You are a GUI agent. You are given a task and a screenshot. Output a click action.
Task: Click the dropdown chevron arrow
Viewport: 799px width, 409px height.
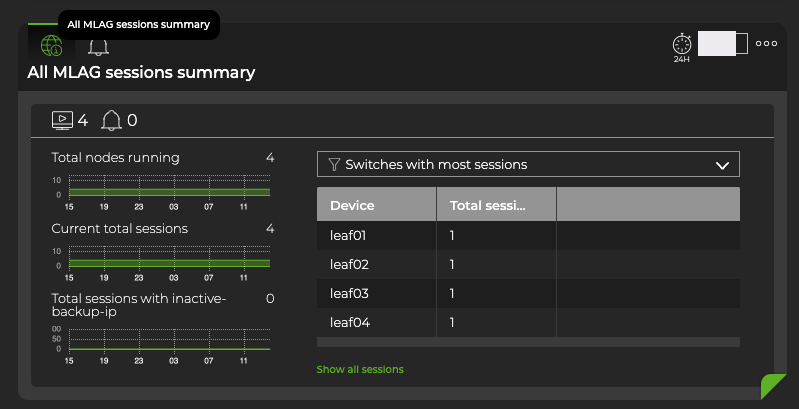pos(722,165)
